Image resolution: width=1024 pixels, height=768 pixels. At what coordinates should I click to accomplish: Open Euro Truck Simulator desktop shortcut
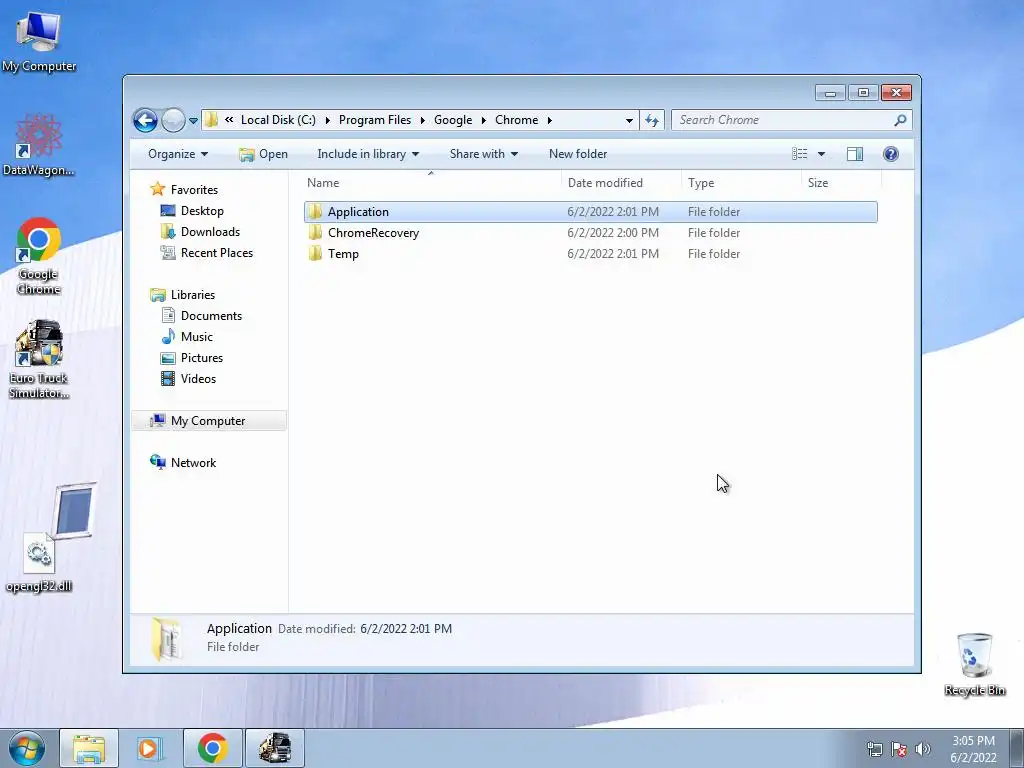(39, 359)
